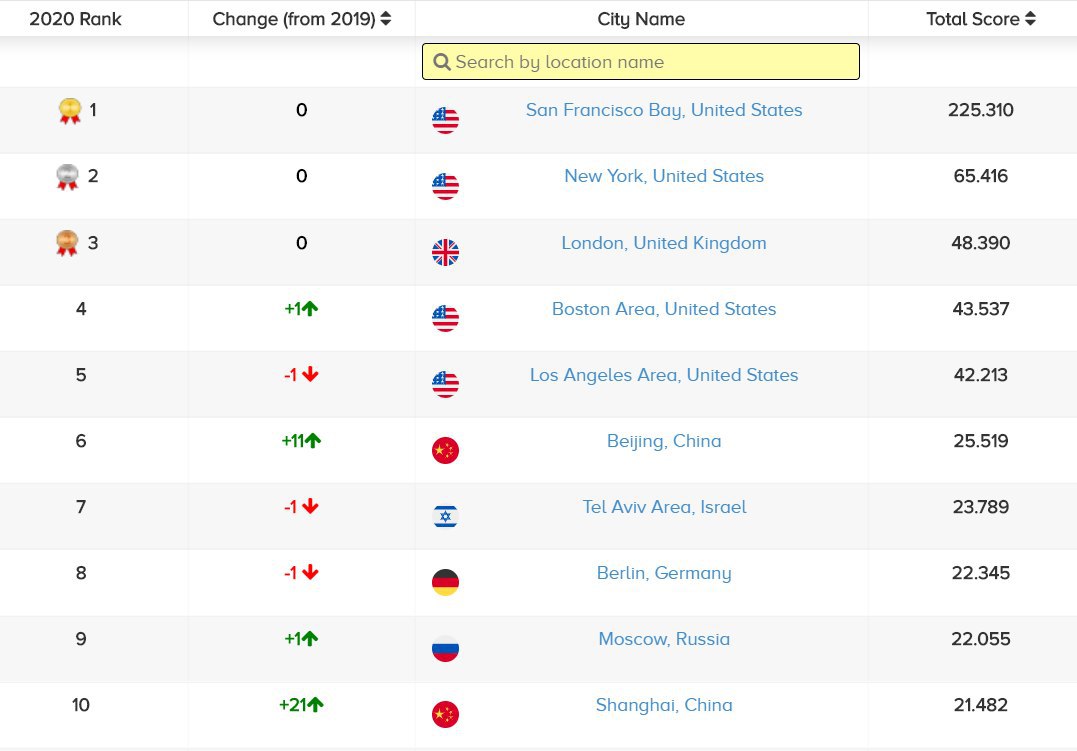
Task: Click the bronze medal icon at rank 3
Action: [67, 243]
